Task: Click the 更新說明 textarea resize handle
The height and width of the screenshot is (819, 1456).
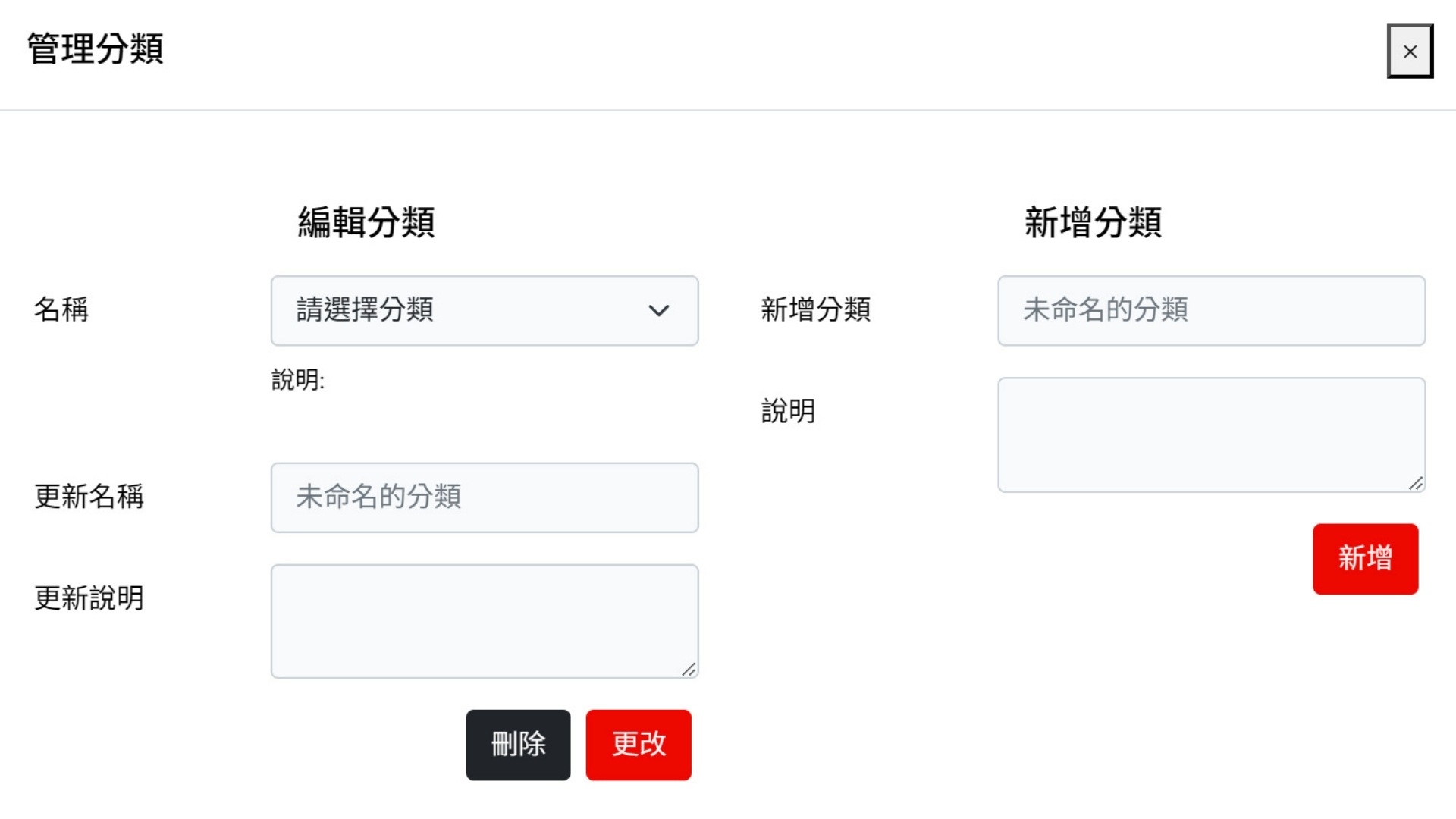Action: (x=689, y=669)
